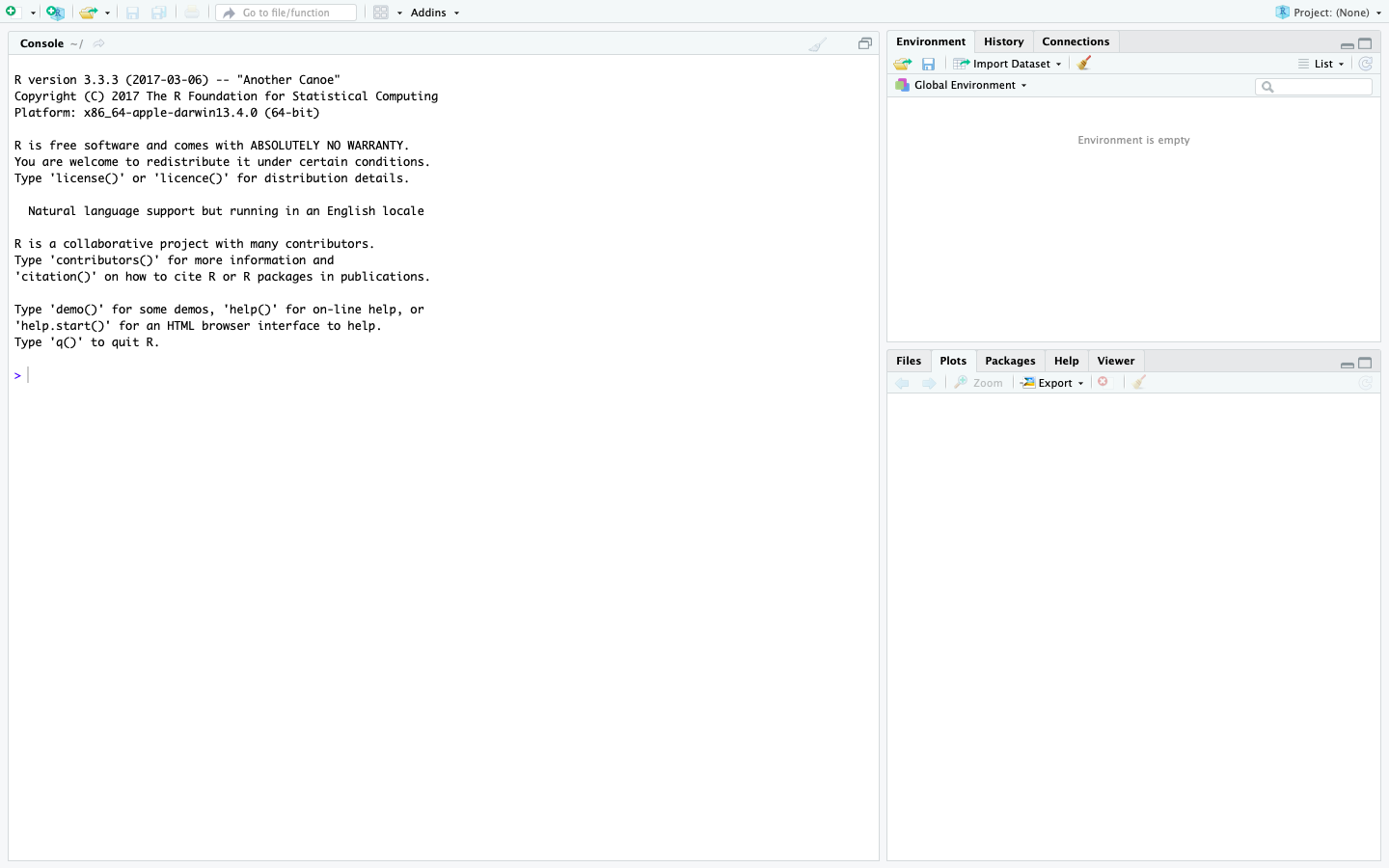Switch to the History tab

[1003, 41]
